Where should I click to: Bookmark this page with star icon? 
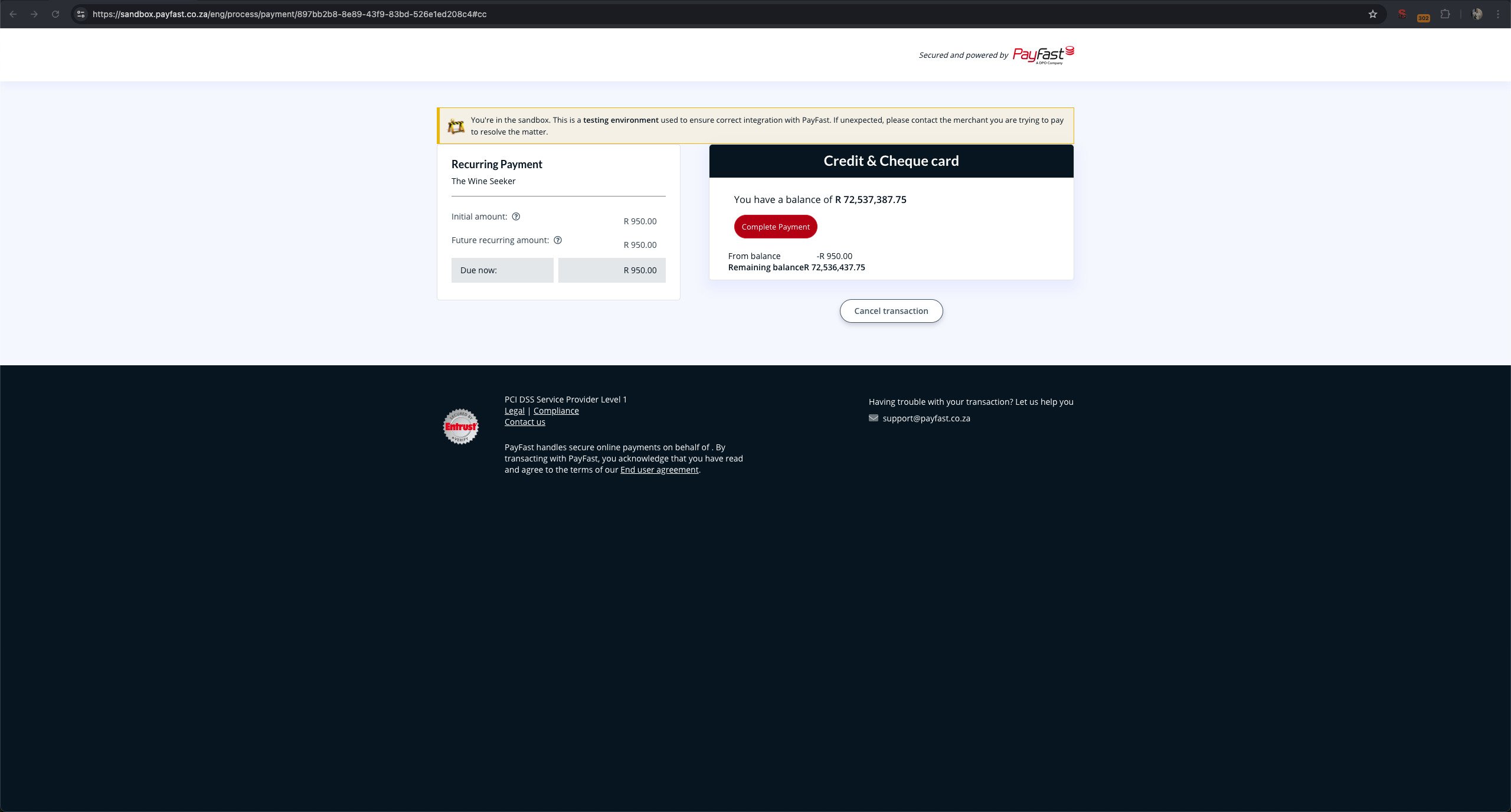pyautogui.click(x=1373, y=14)
